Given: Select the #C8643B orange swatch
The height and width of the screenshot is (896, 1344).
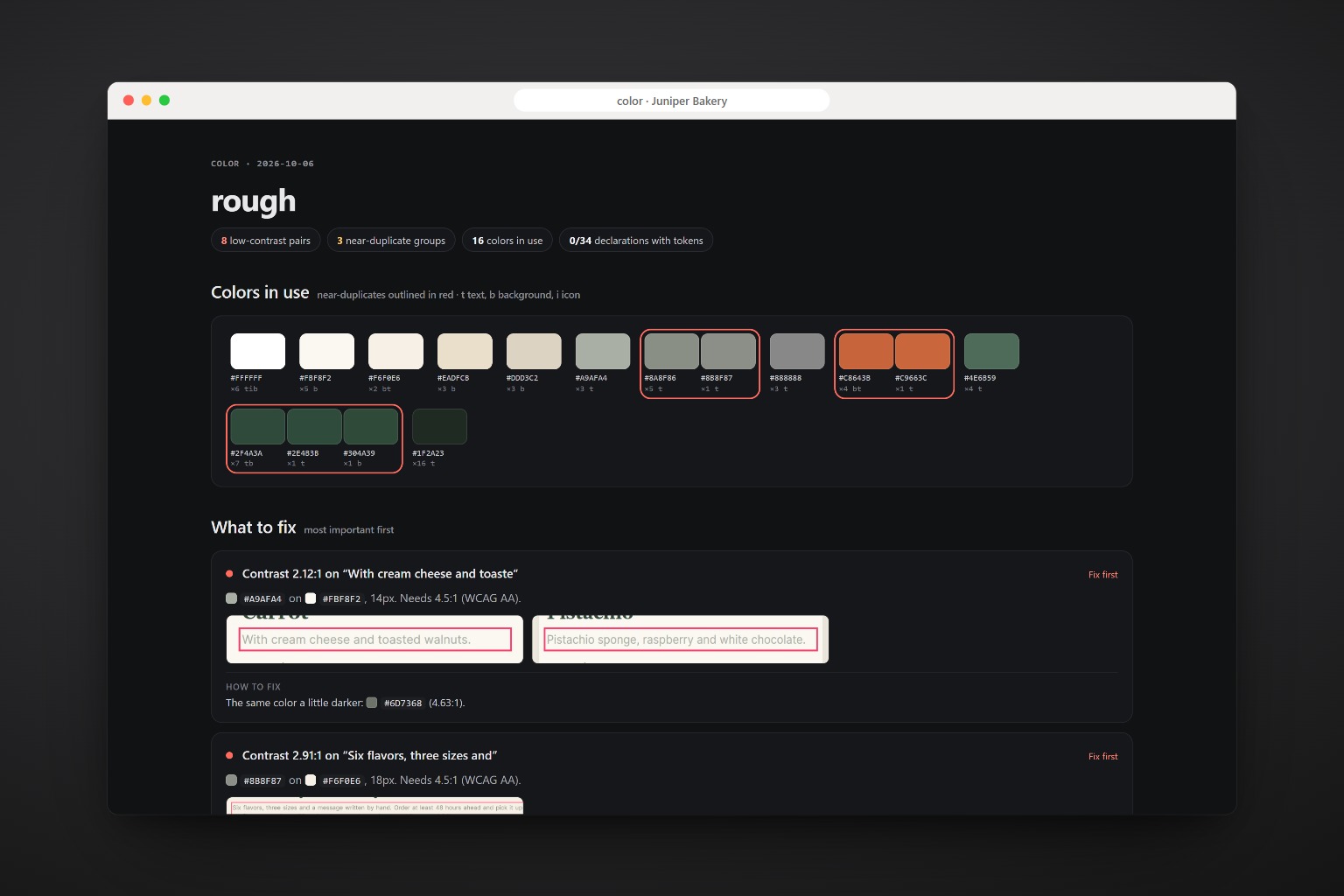Looking at the screenshot, I should [866, 351].
